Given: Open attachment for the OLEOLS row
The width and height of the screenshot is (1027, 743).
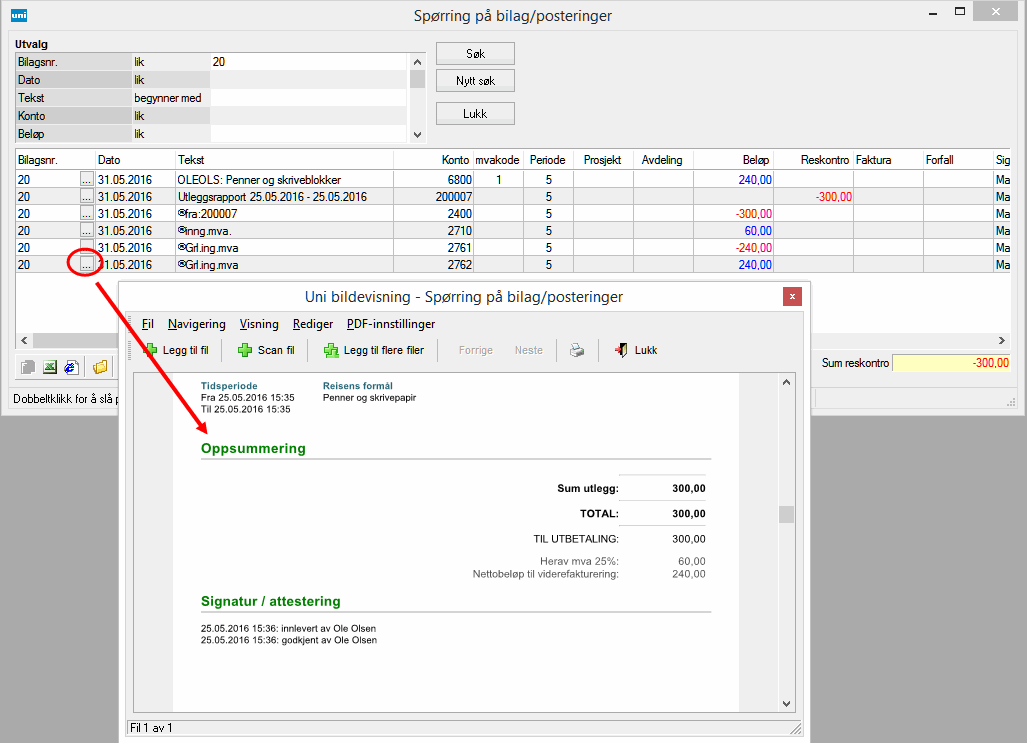Looking at the screenshot, I should click(x=87, y=180).
